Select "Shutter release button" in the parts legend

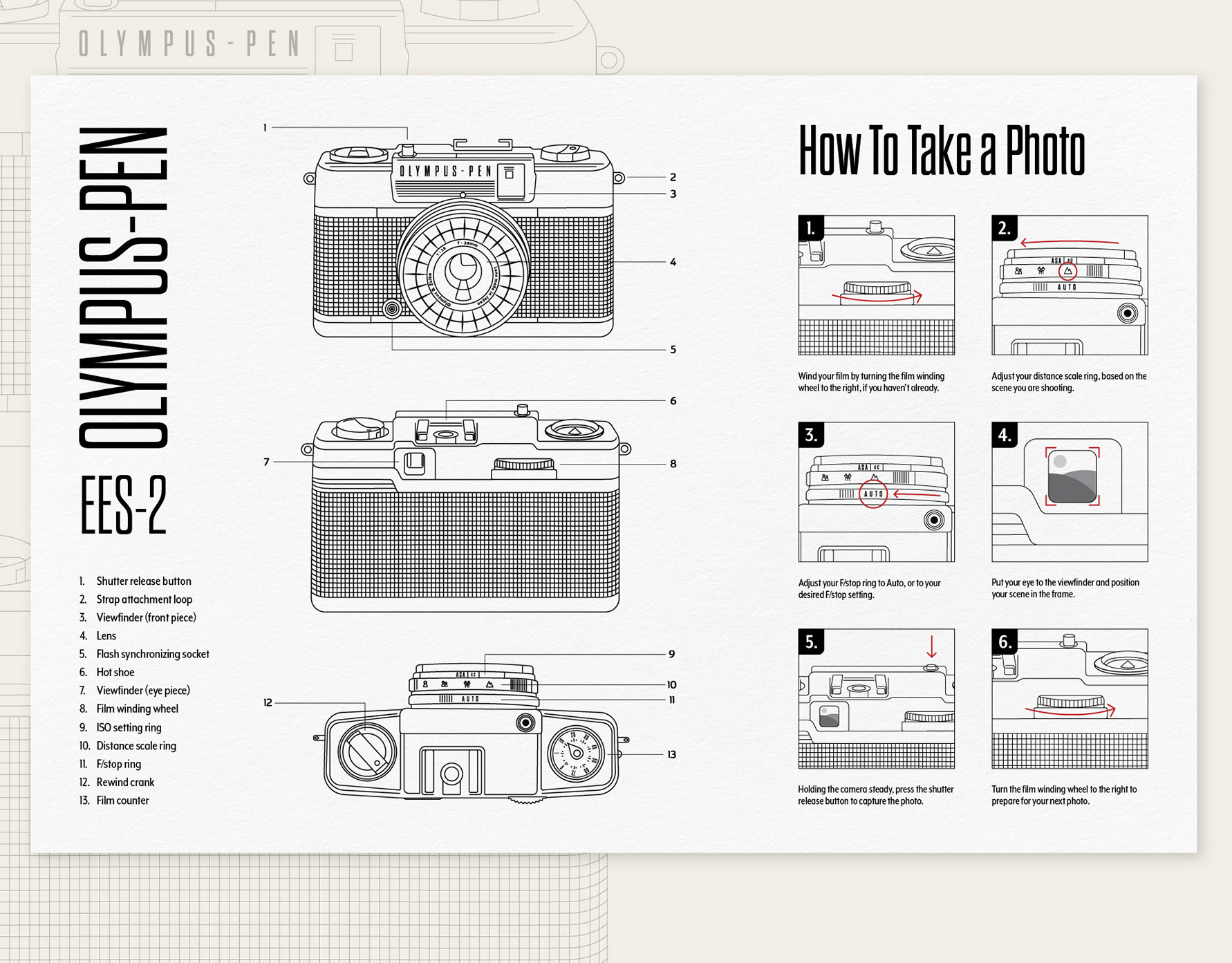point(143,581)
